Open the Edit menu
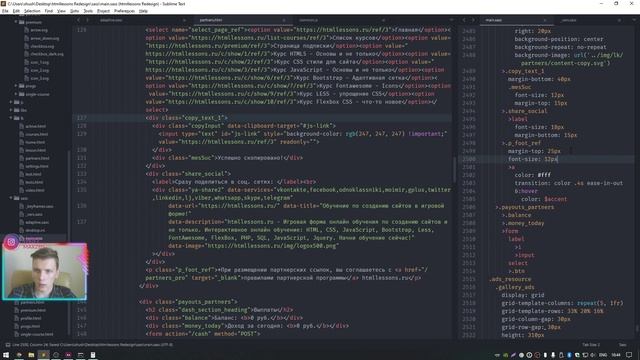Screen dimensions: 640x360 click(x=16, y=11)
